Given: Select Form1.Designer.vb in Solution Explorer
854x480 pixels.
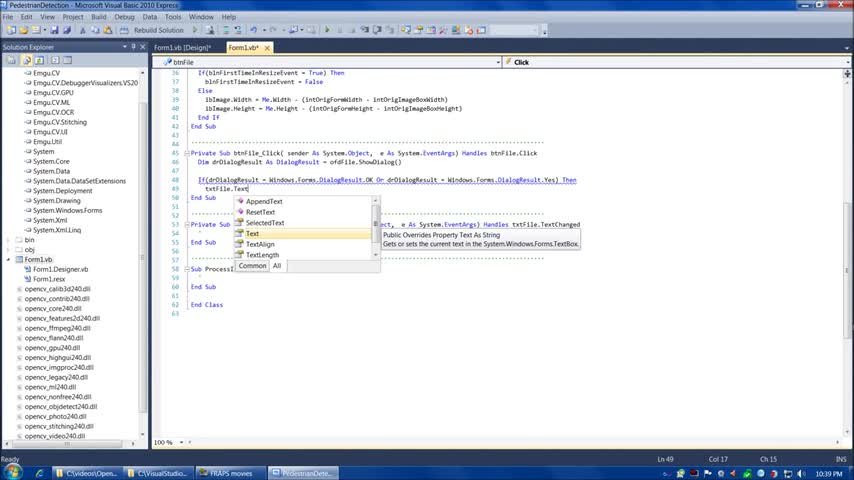Looking at the screenshot, I should 60,269.
